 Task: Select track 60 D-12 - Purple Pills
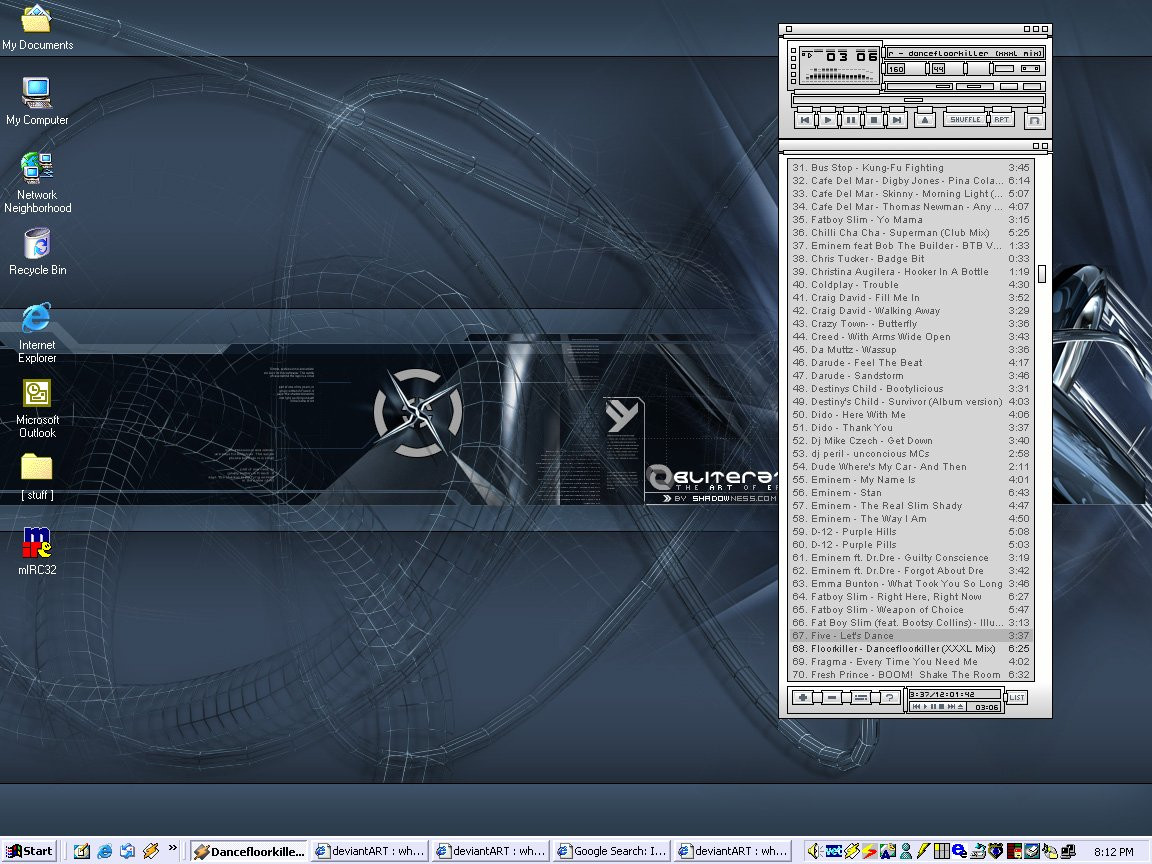(x=910, y=544)
